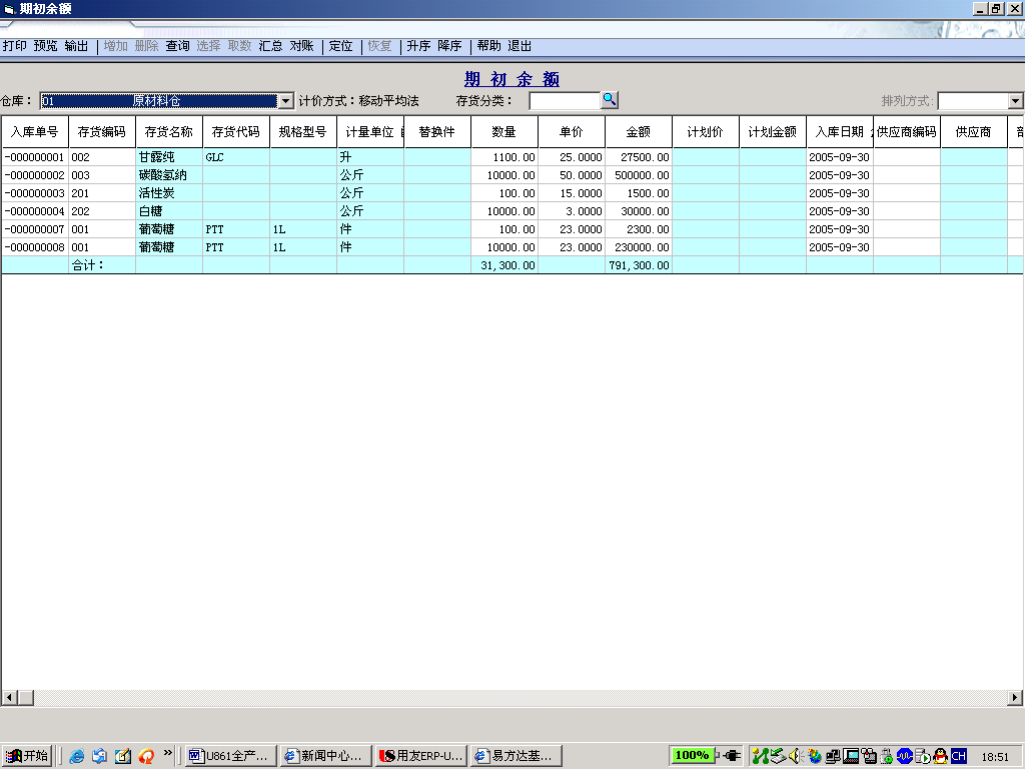Click the 计划价 column header
Image resolution: width=1025 pixels, height=769 pixels.
pyautogui.click(x=705, y=131)
